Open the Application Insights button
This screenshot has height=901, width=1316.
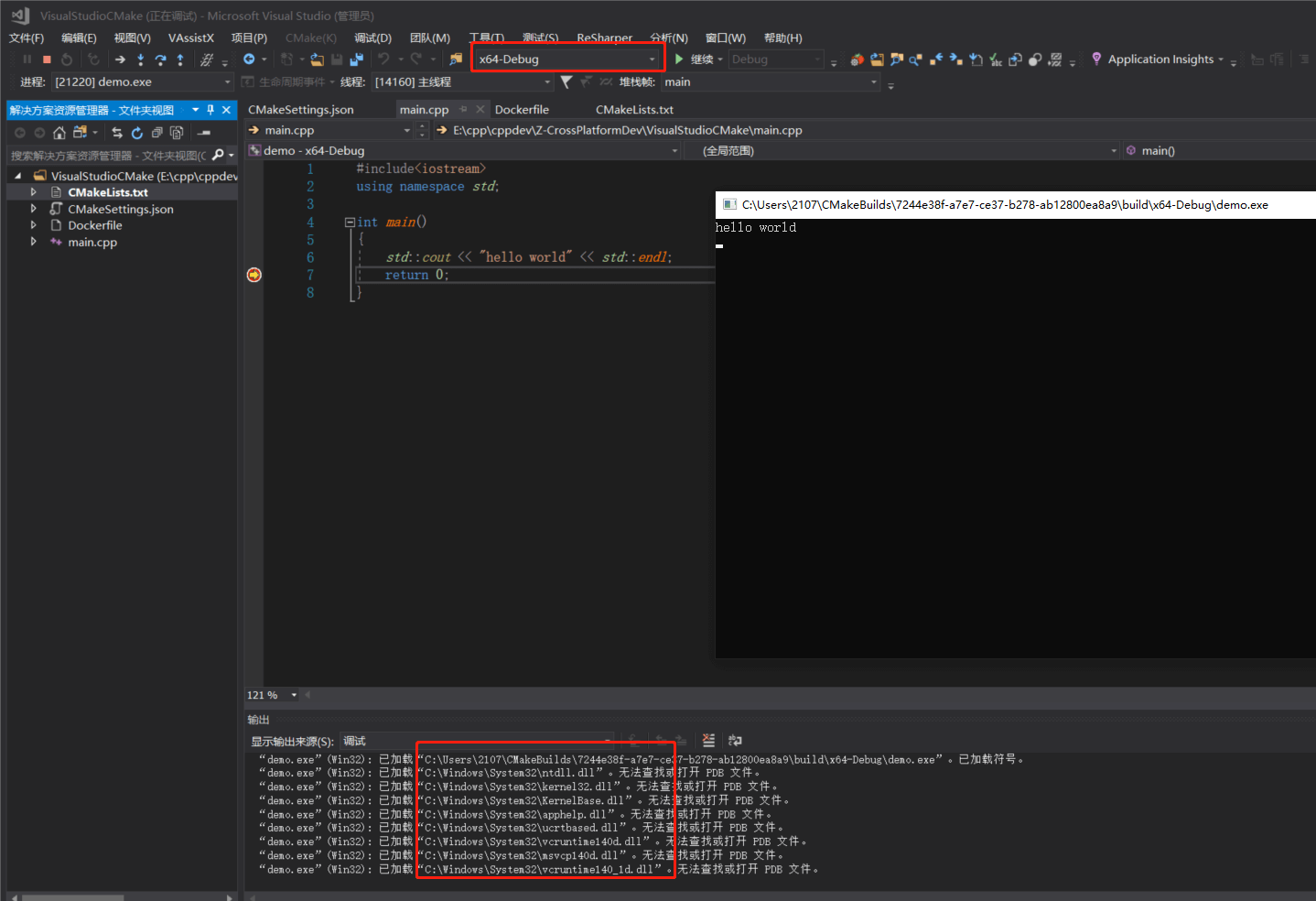[x=1160, y=60]
